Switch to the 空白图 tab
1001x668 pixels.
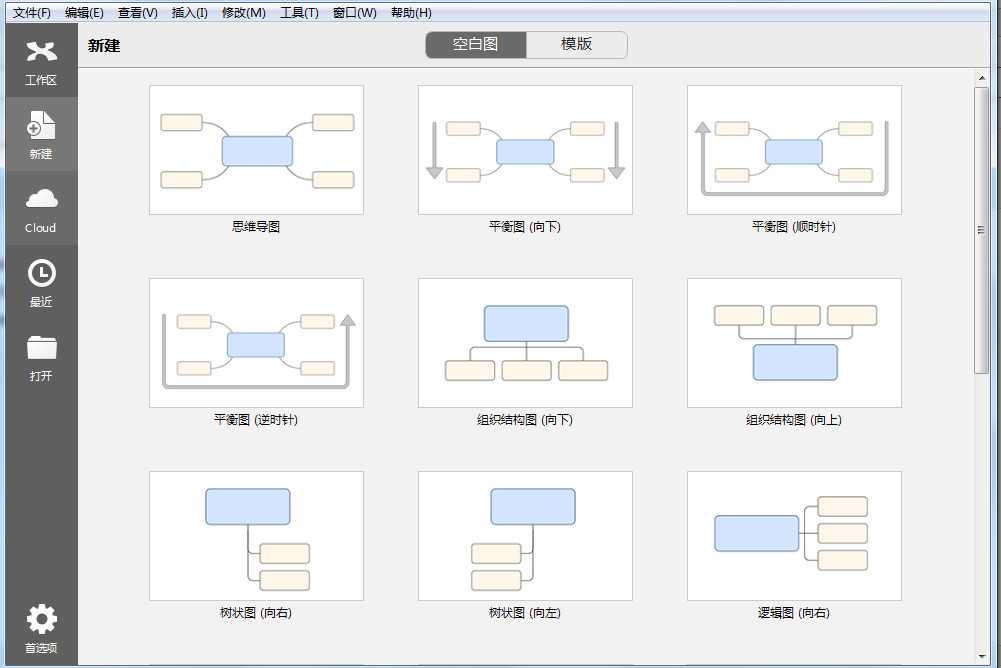[476, 45]
